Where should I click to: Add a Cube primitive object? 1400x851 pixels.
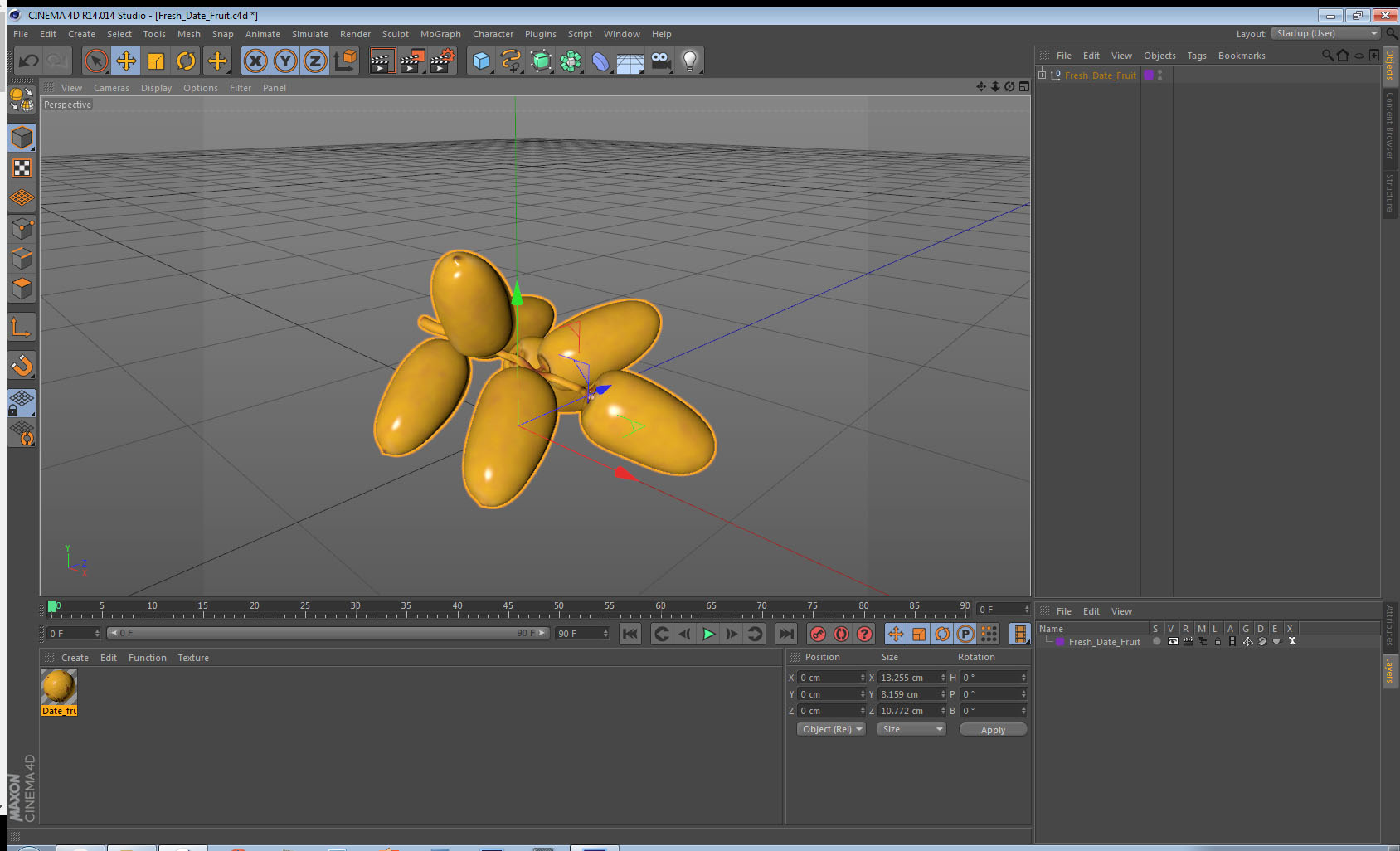(481, 61)
